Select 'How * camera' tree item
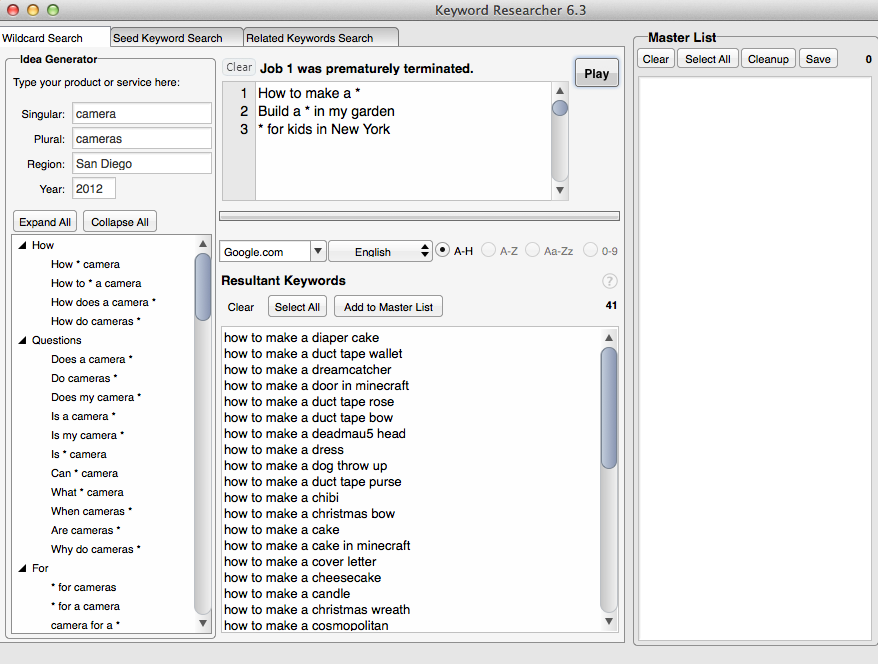 click(x=85, y=264)
